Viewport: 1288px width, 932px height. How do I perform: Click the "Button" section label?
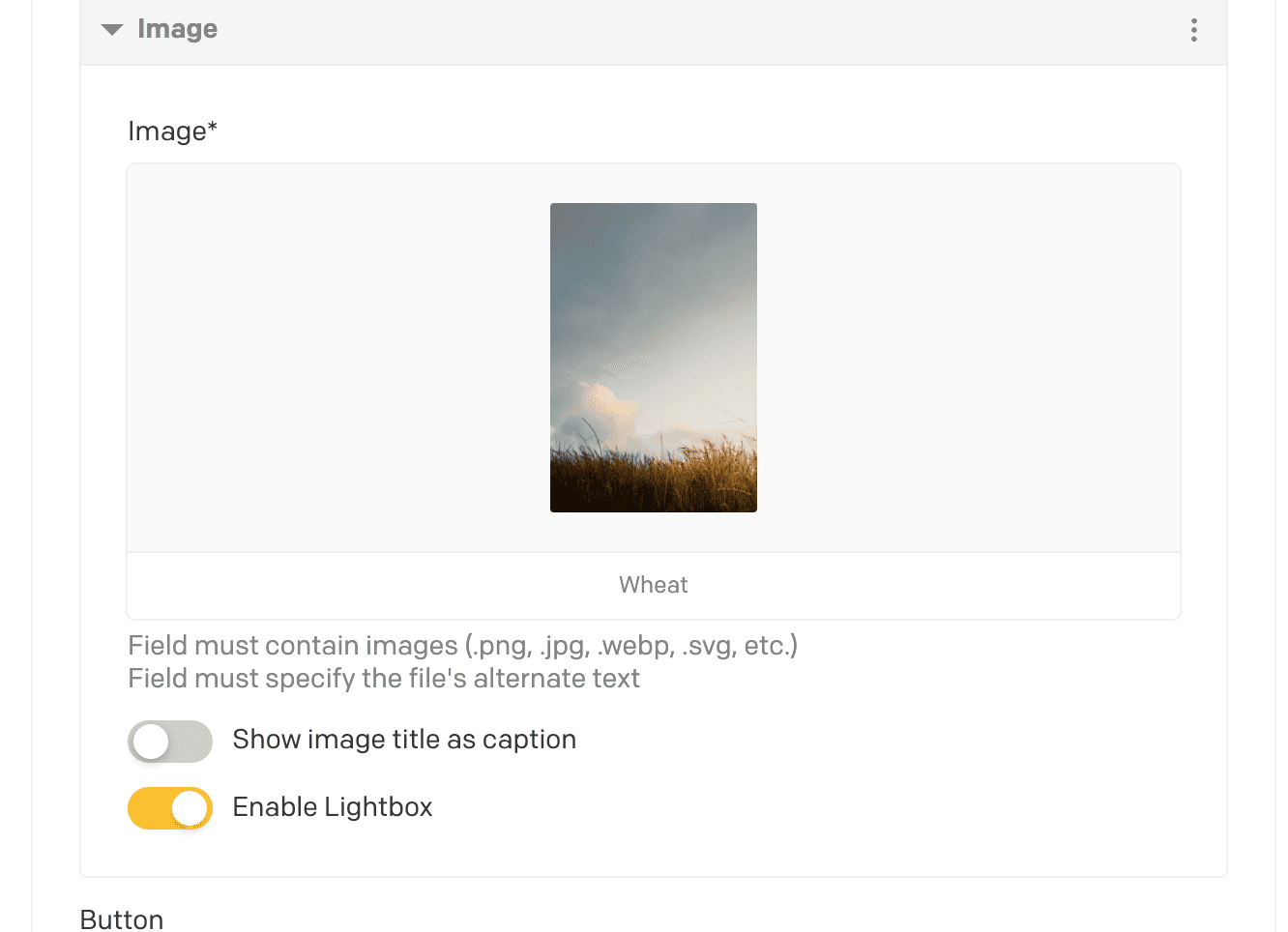(122, 918)
